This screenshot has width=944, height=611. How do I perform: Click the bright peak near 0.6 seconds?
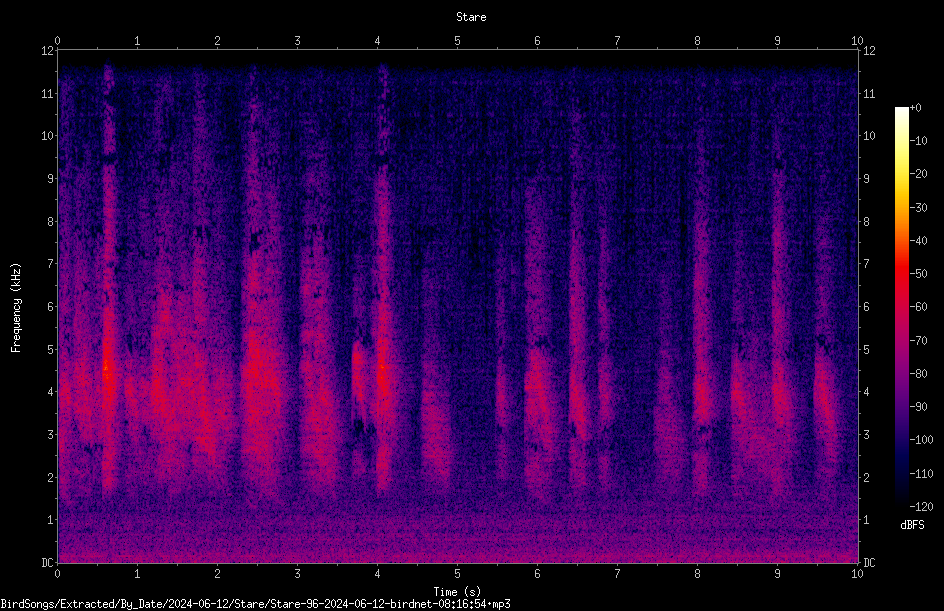click(x=107, y=368)
